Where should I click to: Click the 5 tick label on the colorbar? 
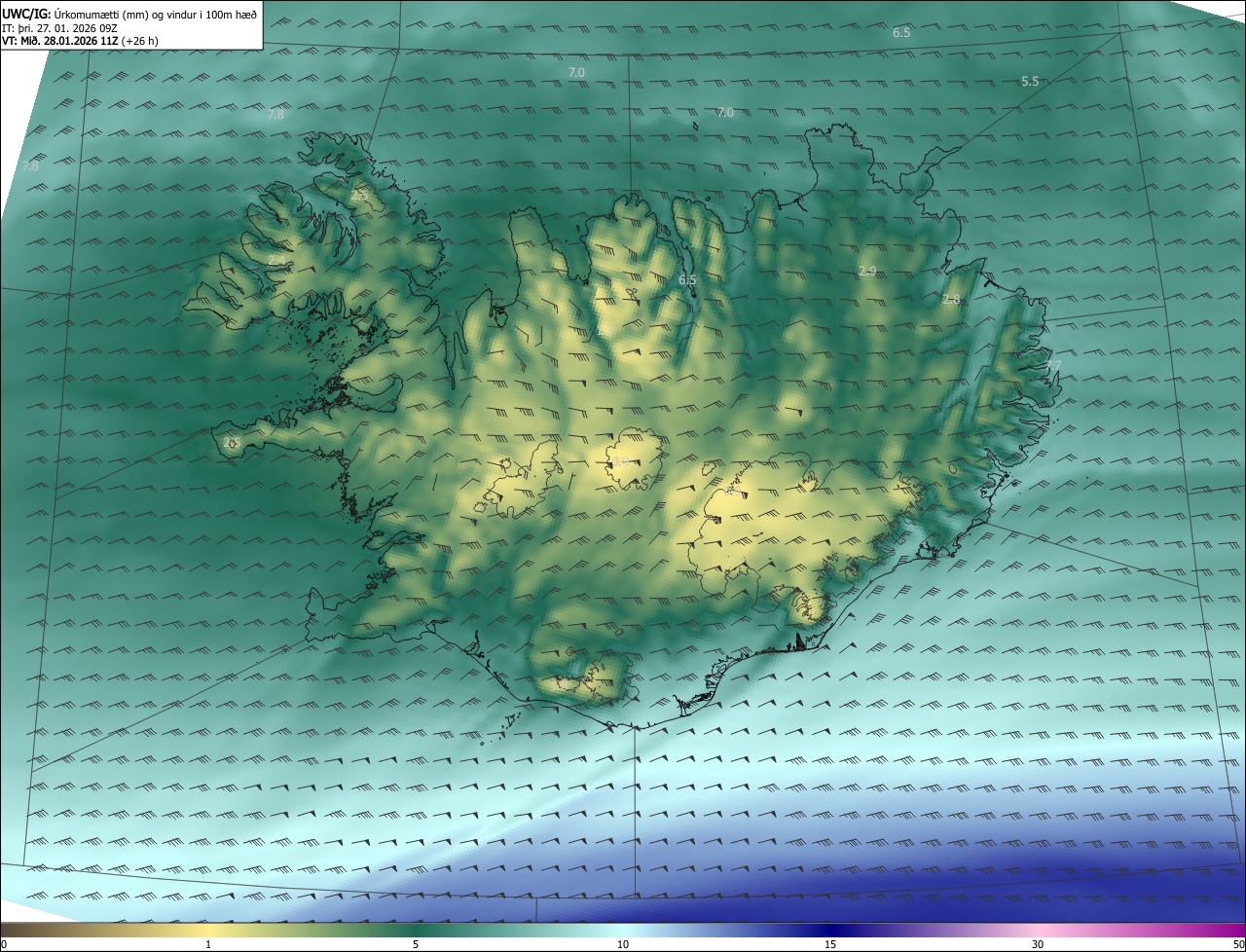click(x=416, y=944)
